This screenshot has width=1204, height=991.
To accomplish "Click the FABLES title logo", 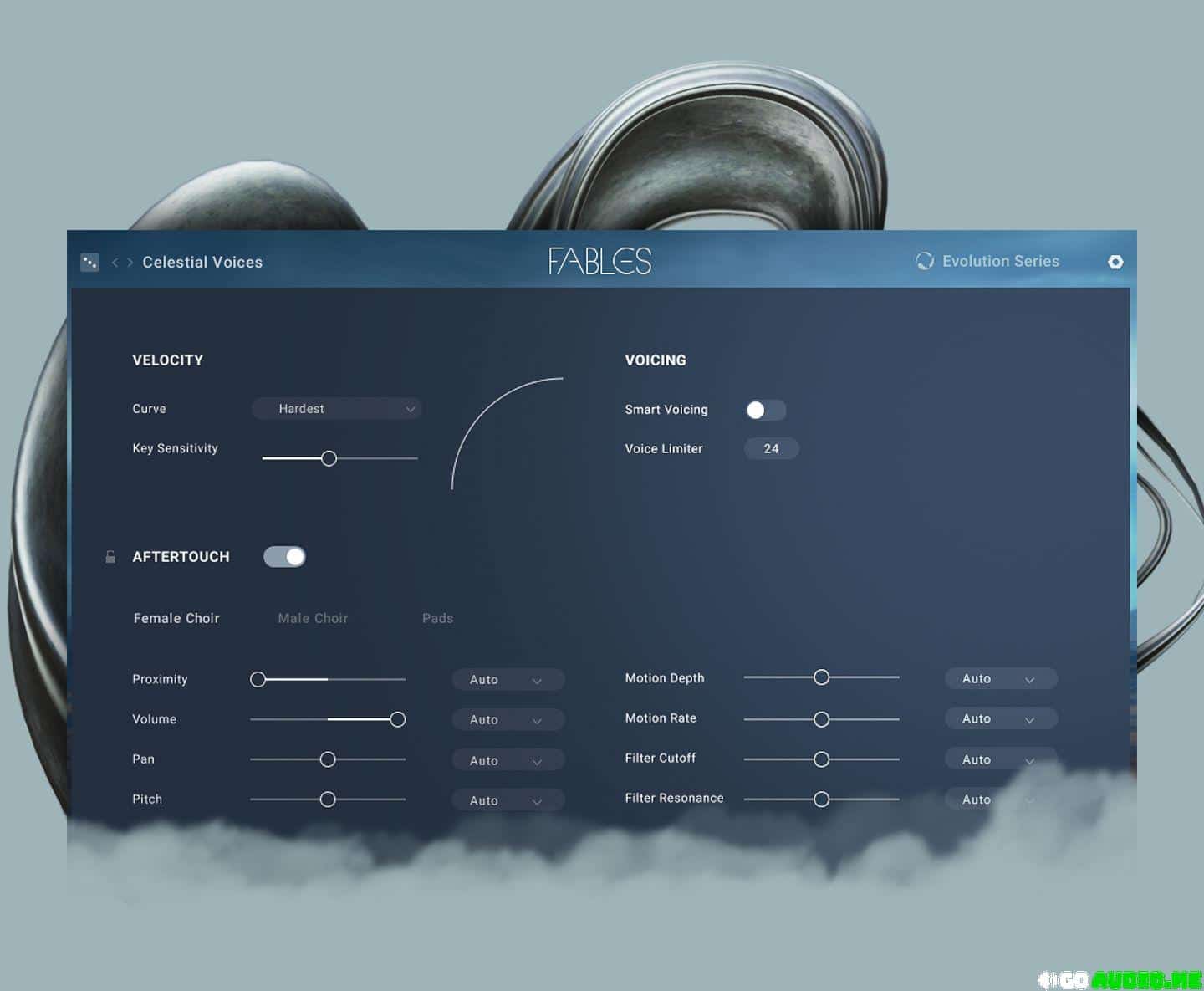I will point(599,261).
